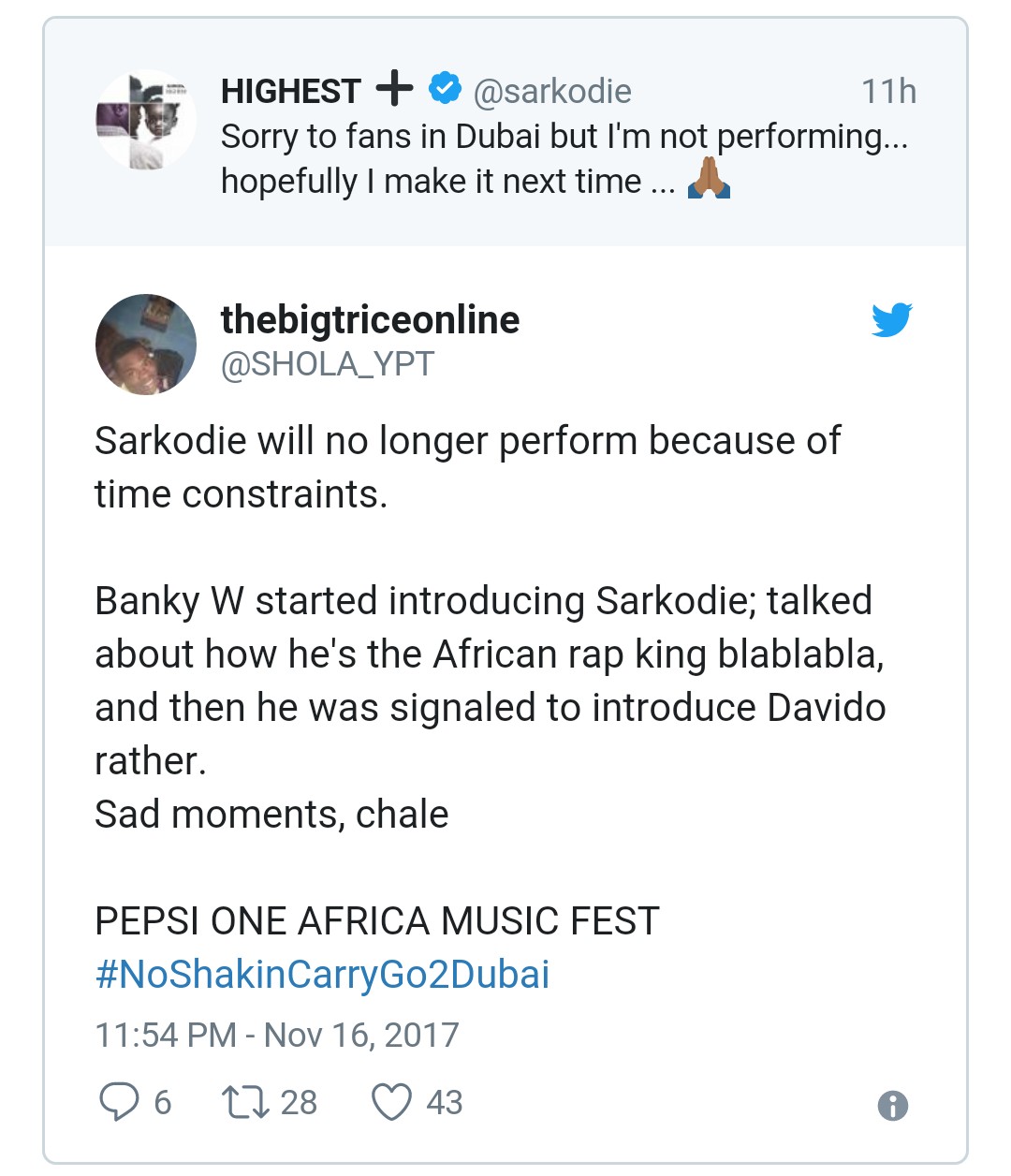Retweet using the retweet arrows icon

click(245, 1102)
